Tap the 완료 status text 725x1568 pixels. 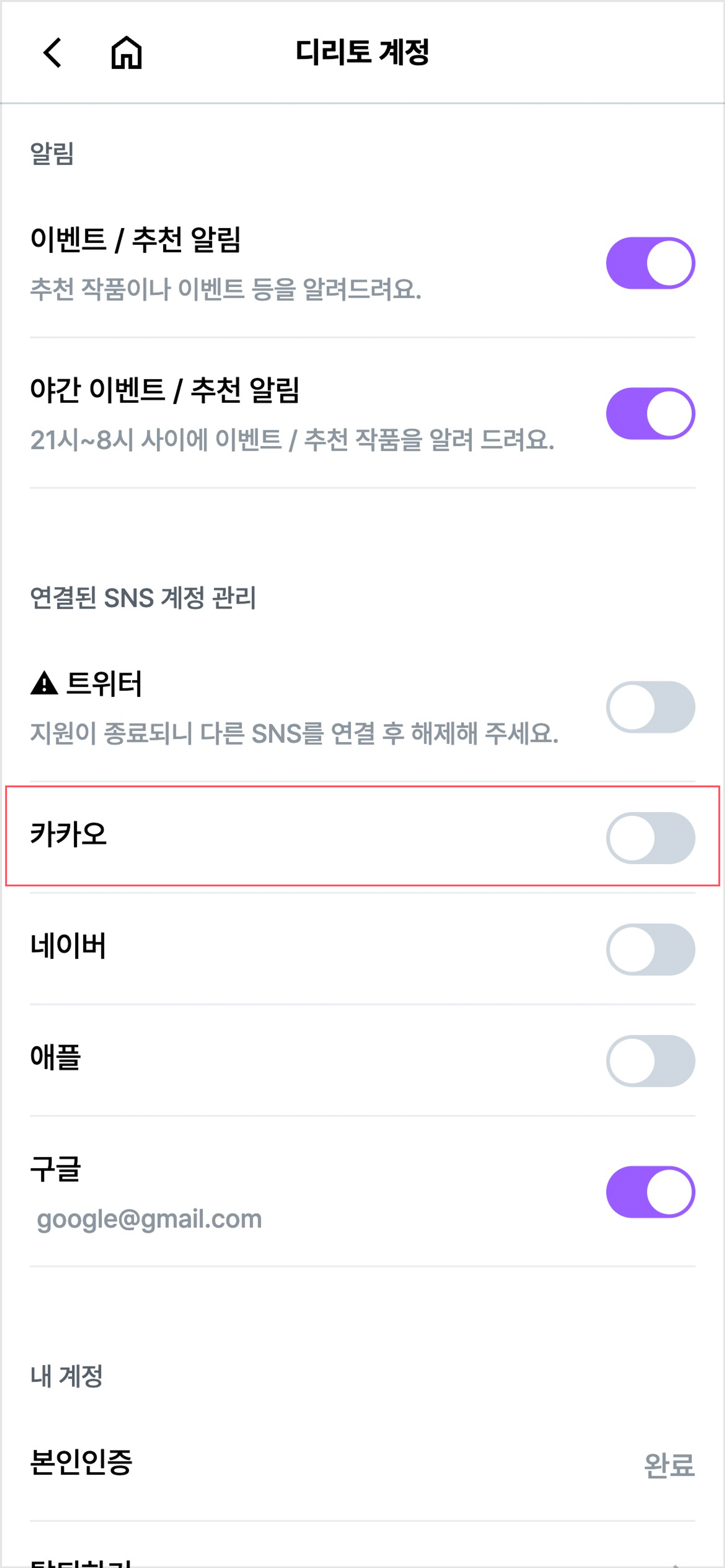[x=668, y=1464]
